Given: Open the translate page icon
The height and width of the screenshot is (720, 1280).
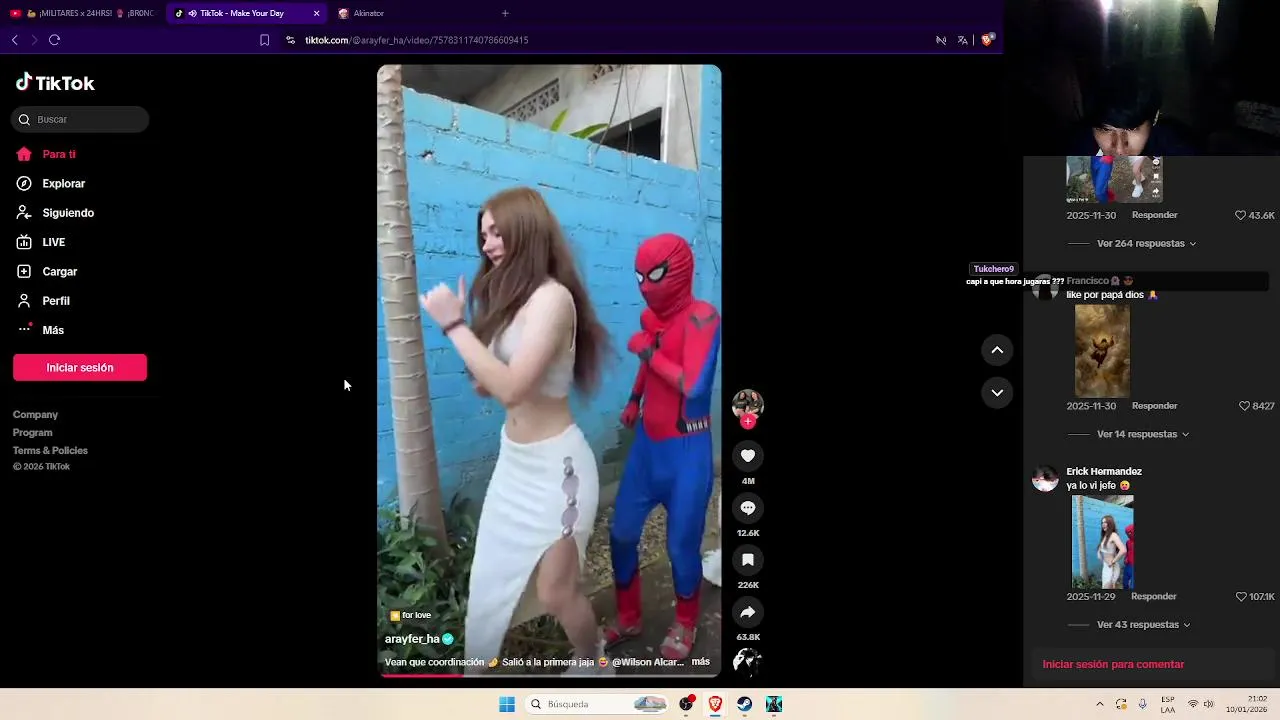Looking at the screenshot, I should click(962, 40).
